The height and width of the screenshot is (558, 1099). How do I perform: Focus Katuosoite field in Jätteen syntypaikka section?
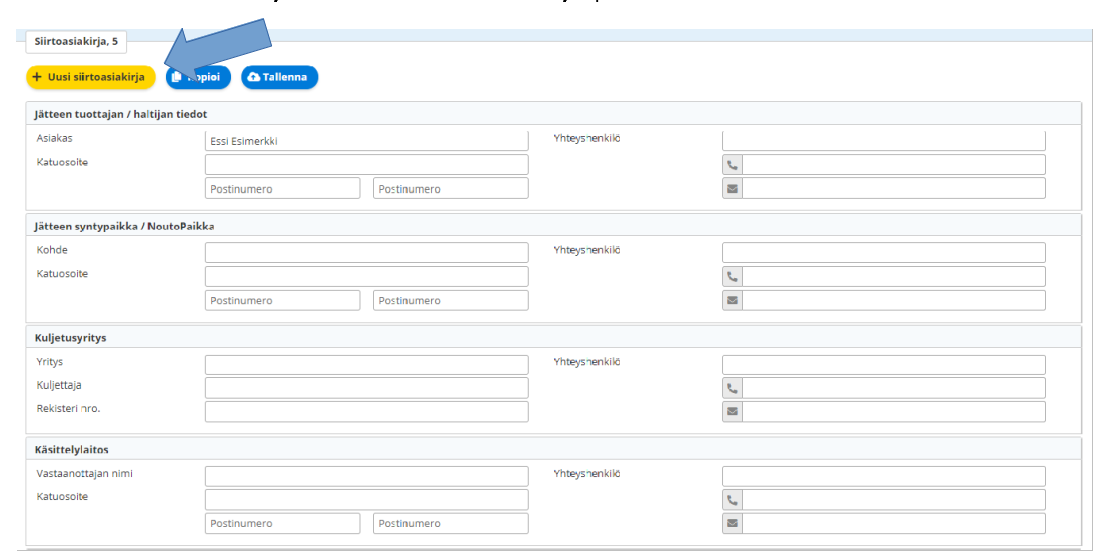367,276
